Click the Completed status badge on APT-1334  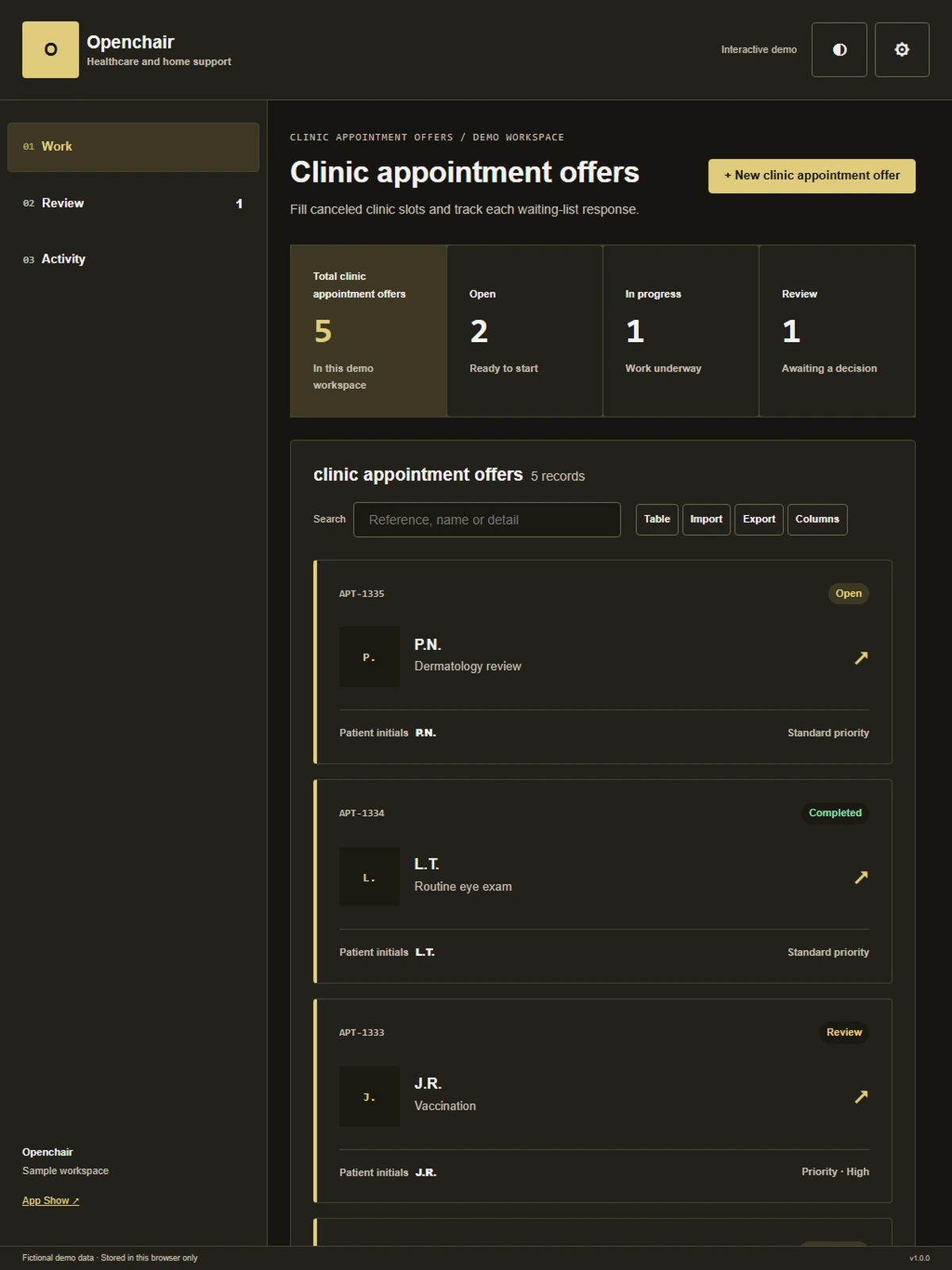[x=835, y=813]
